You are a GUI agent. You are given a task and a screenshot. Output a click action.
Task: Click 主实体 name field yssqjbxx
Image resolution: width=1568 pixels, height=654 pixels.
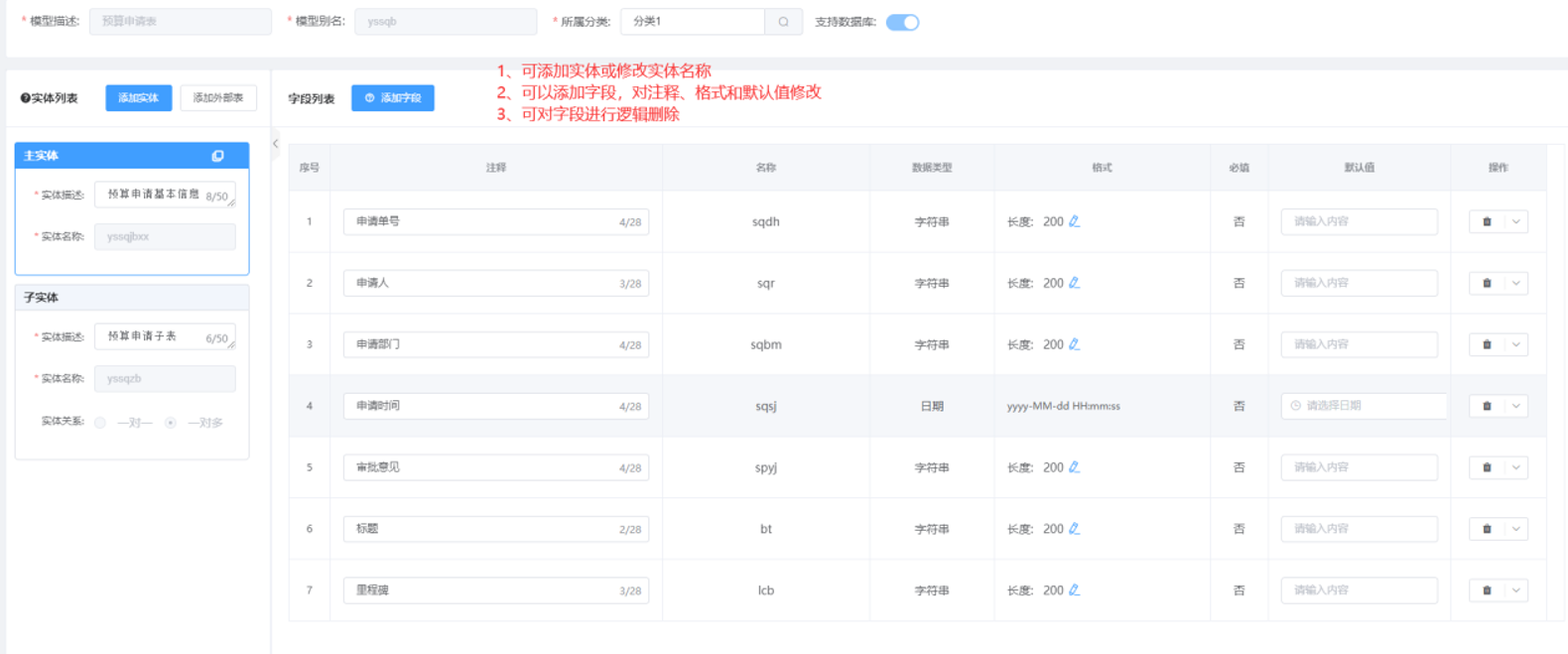point(165,236)
